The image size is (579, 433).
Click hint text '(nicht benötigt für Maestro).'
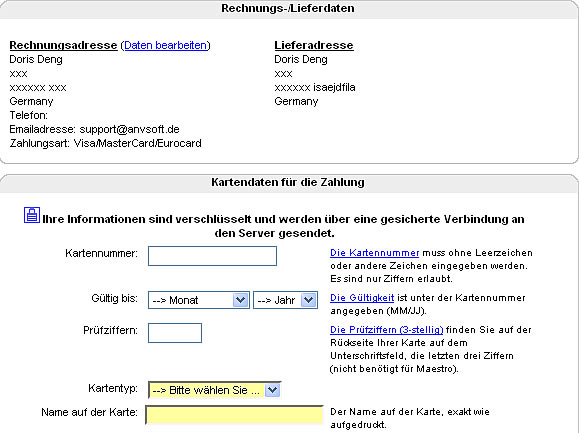pyautogui.click(x=394, y=369)
